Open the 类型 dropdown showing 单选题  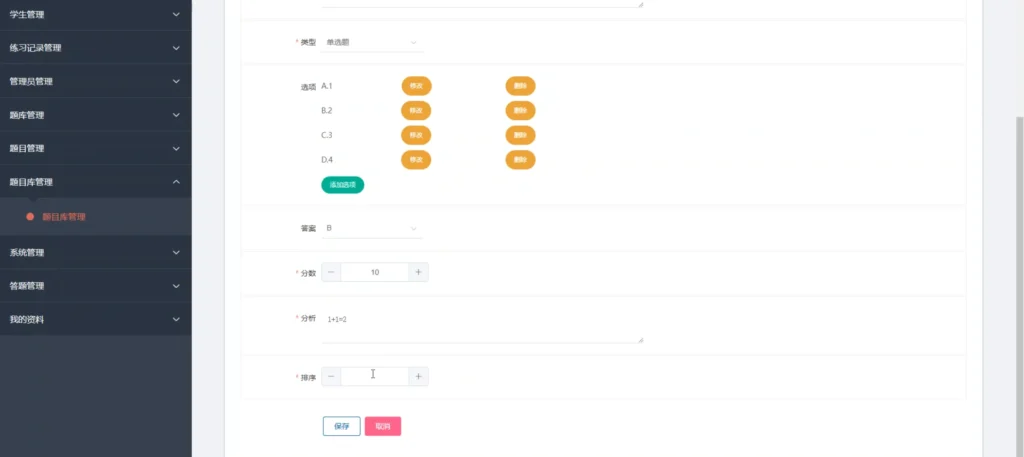(x=372, y=43)
